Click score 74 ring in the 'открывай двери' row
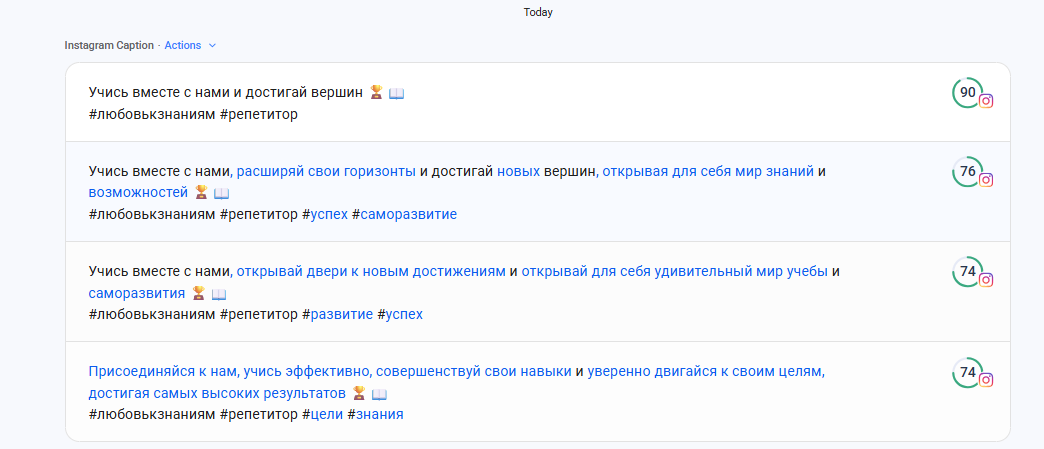The height and width of the screenshot is (449, 1044). pos(967,271)
